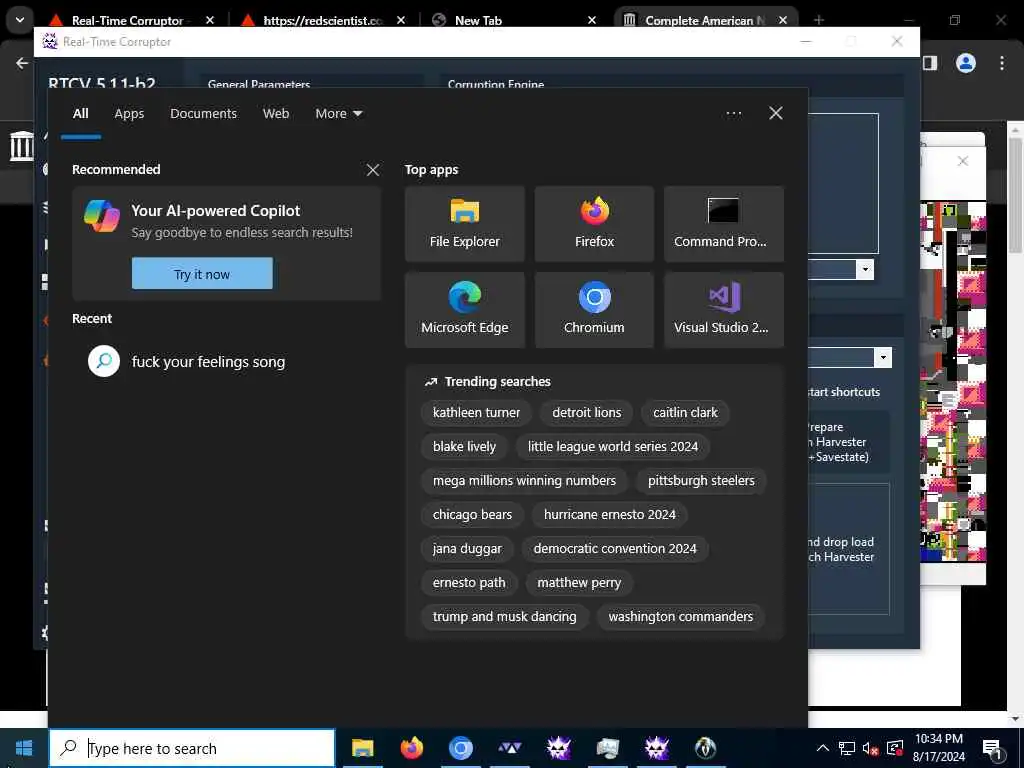Image resolution: width=1024 pixels, height=768 pixels.
Task: Close the small popup in the browser page
Action: coord(963,161)
